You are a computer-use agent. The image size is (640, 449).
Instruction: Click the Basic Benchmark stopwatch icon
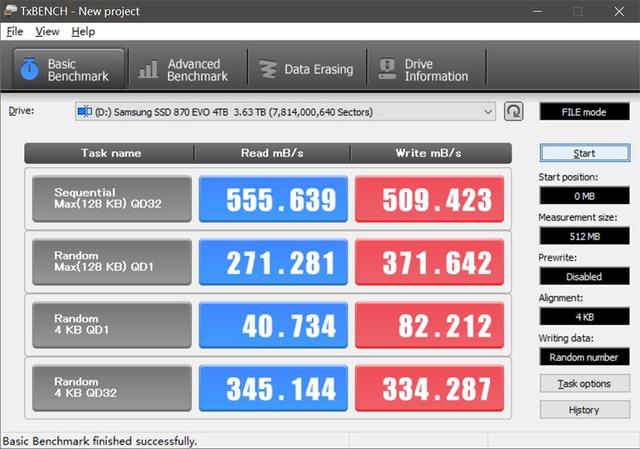(x=29, y=69)
